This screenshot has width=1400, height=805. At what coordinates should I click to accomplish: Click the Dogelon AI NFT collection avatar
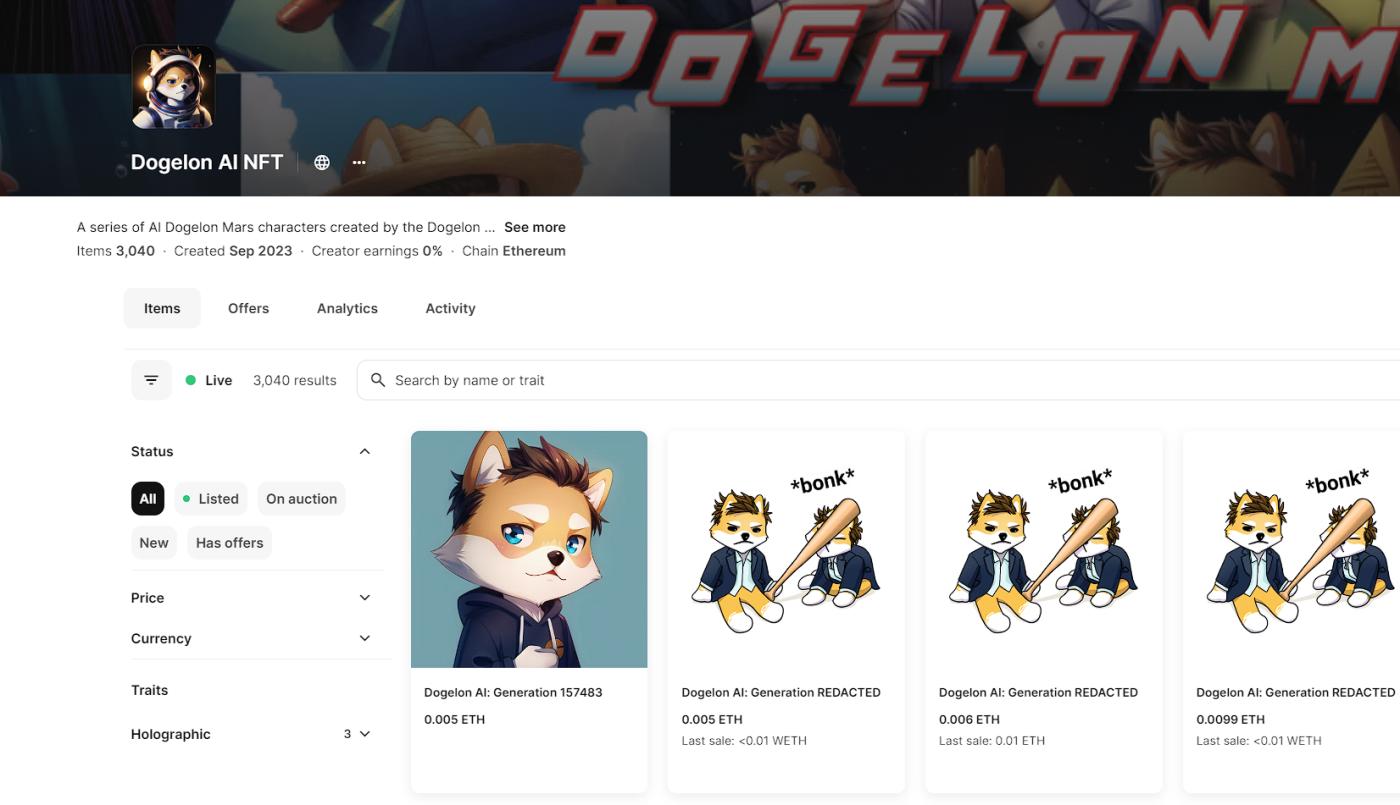click(x=172, y=86)
